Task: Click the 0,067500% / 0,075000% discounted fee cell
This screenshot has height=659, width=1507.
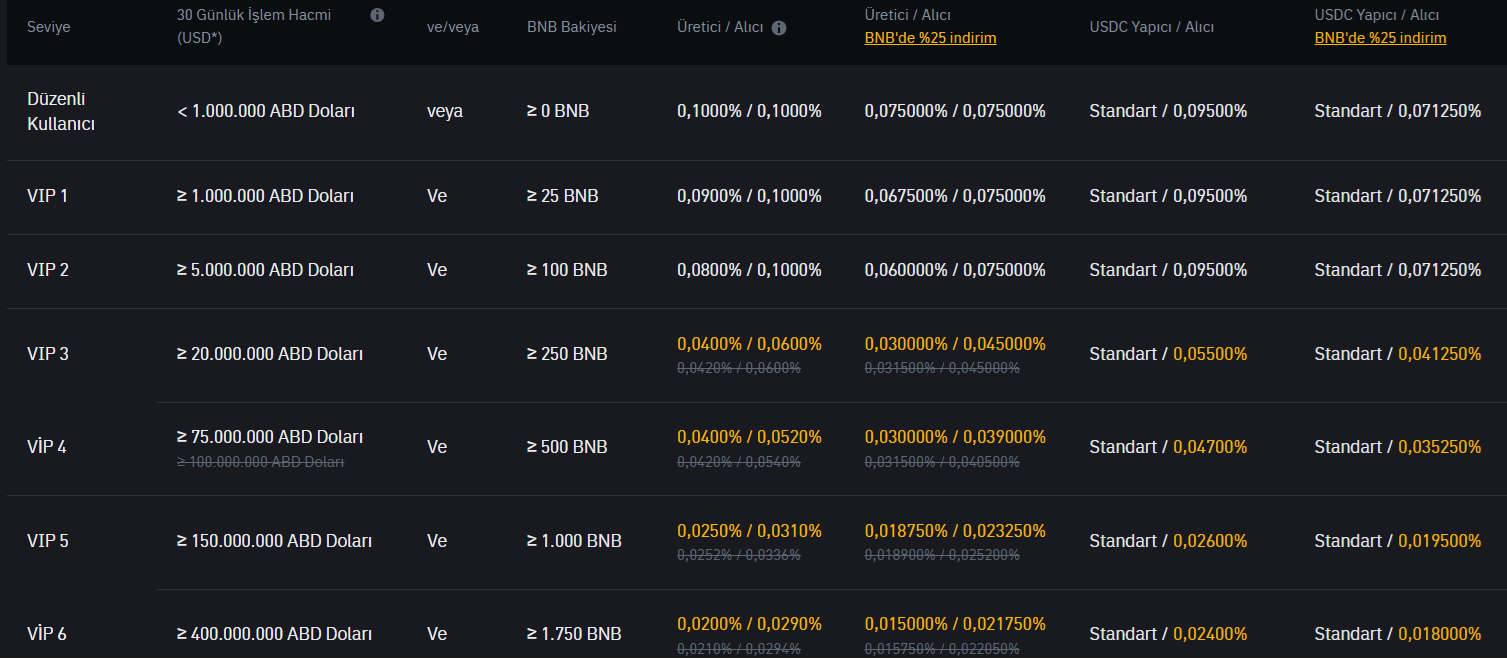Action: (955, 196)
